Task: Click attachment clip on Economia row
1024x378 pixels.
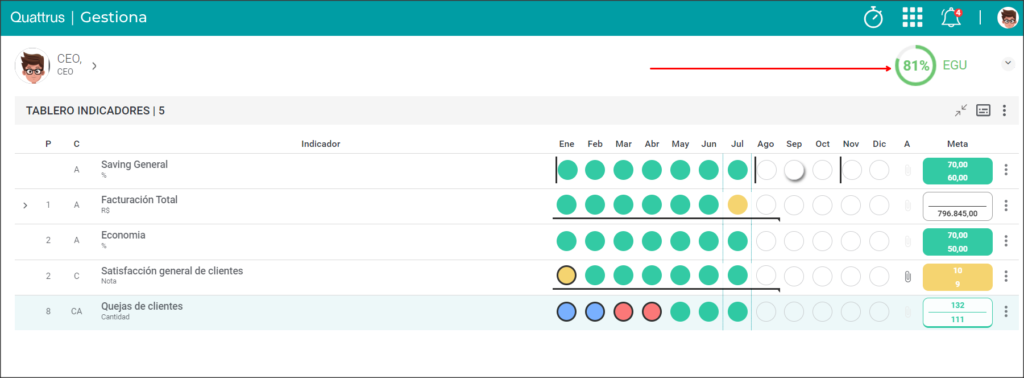Action: 907,242
